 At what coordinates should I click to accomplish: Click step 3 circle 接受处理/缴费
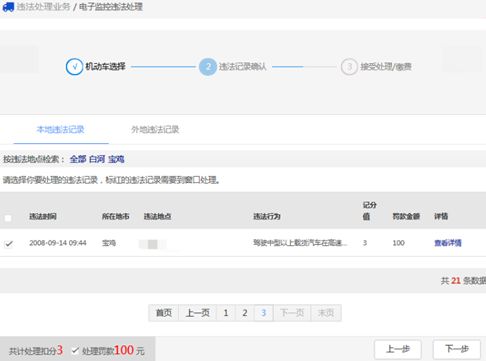point(349,67)
